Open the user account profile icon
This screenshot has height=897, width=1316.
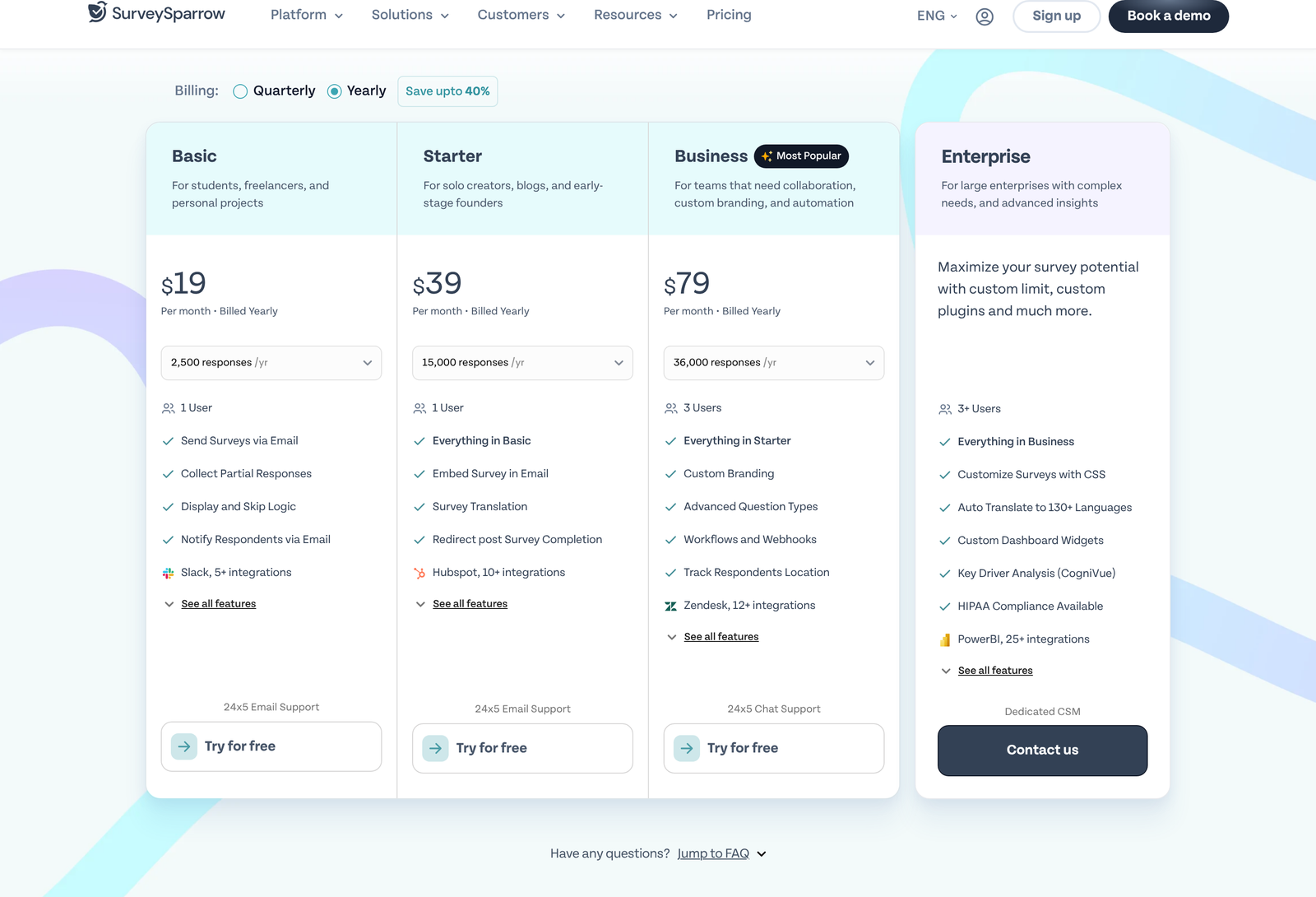pos(985,16)
